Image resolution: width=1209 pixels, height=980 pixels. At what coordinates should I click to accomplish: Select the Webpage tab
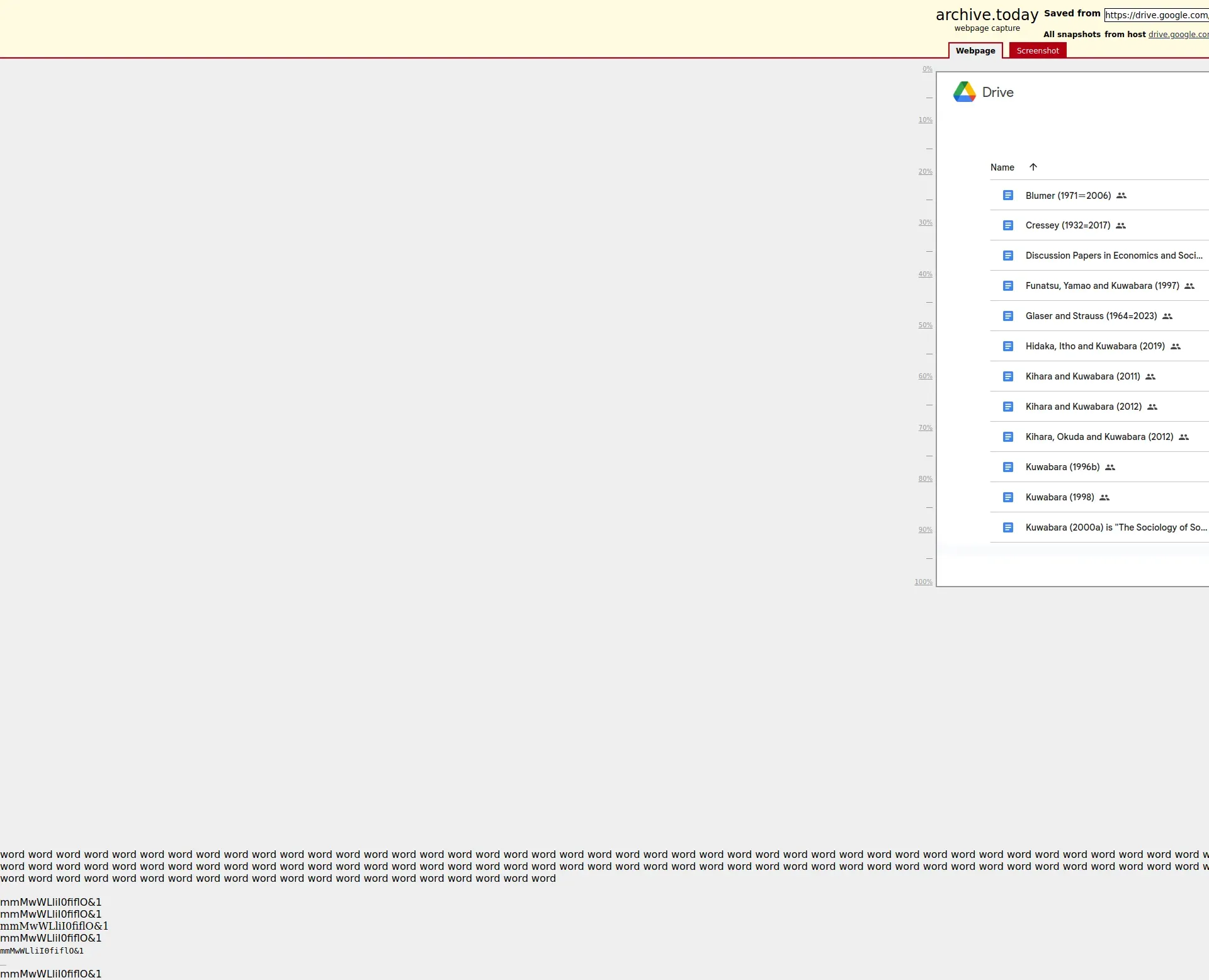975,50
